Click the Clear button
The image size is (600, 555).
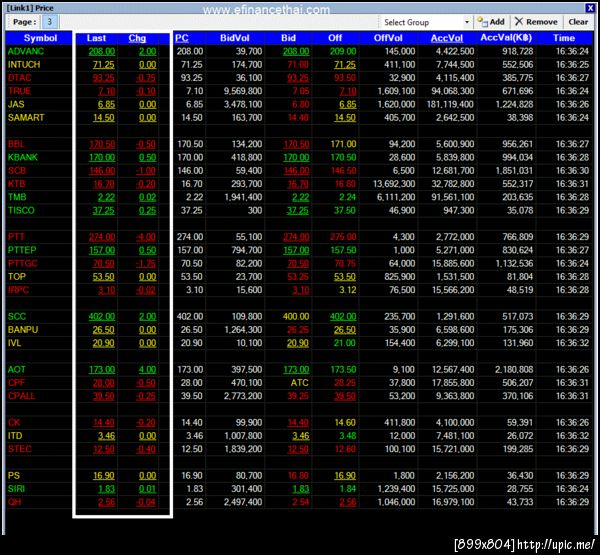coord(578,22)
